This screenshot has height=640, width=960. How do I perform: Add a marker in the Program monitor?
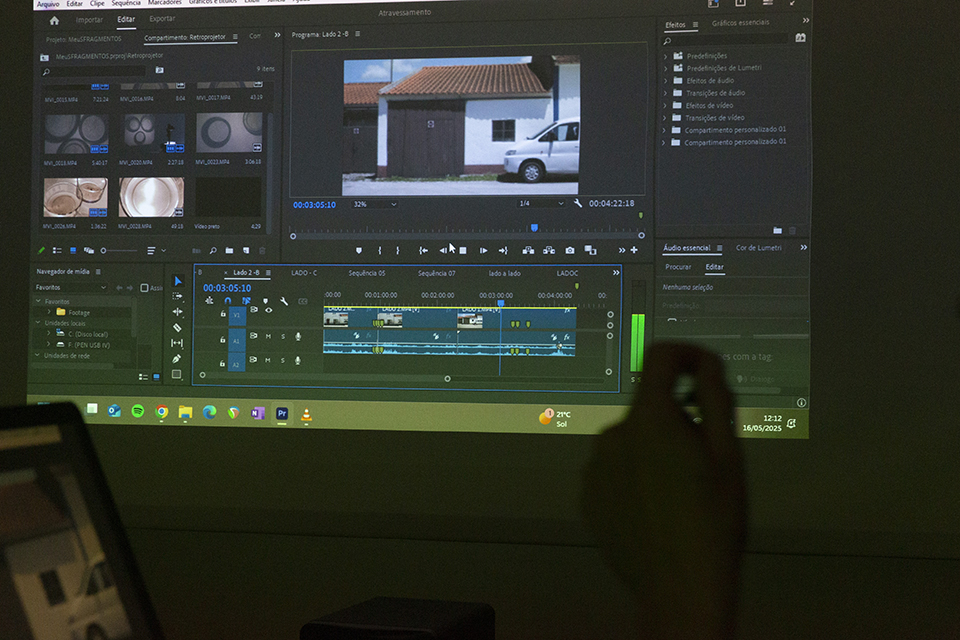coord(359,250)
